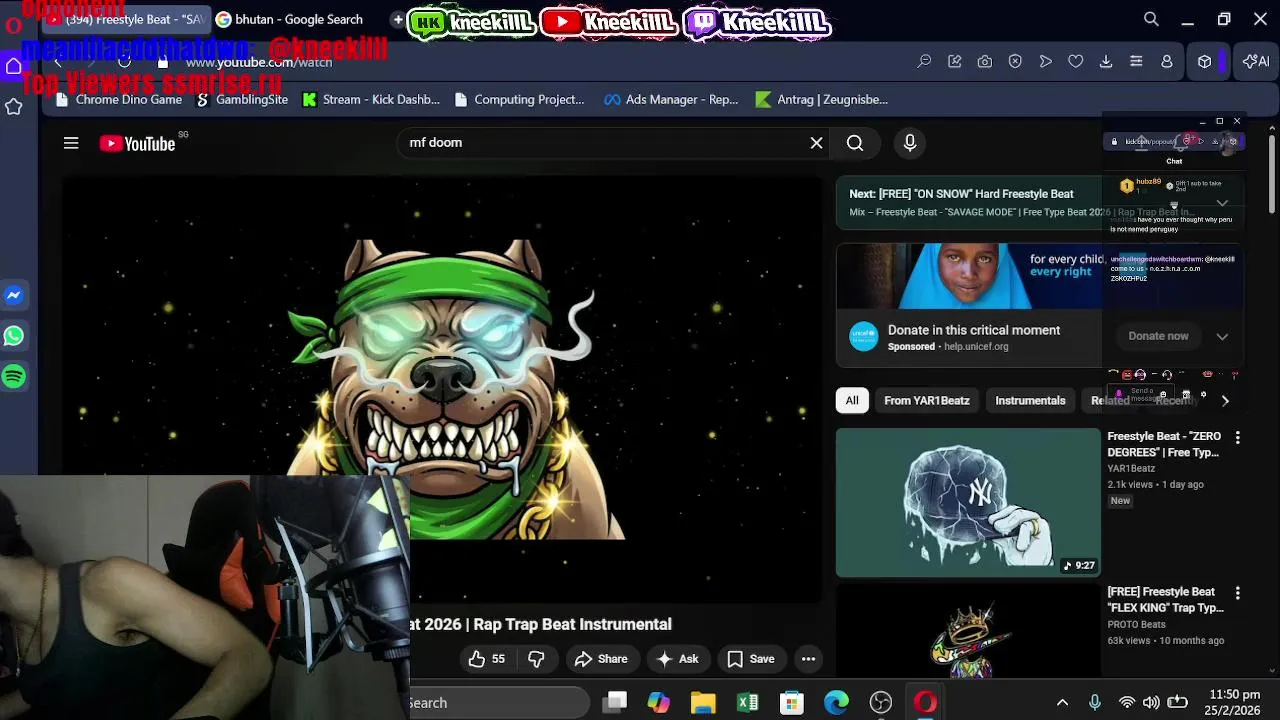Screen dimensions: 1280x720
Task: Open Opera Flow send arrow icon
Action: pos(1045,62)
